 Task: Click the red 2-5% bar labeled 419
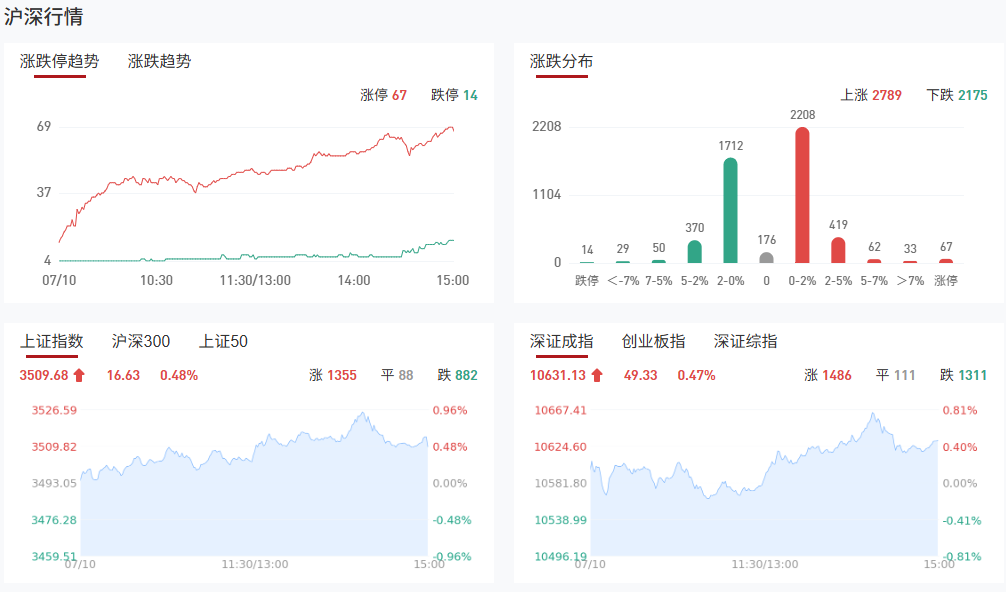tap(838, 250)
